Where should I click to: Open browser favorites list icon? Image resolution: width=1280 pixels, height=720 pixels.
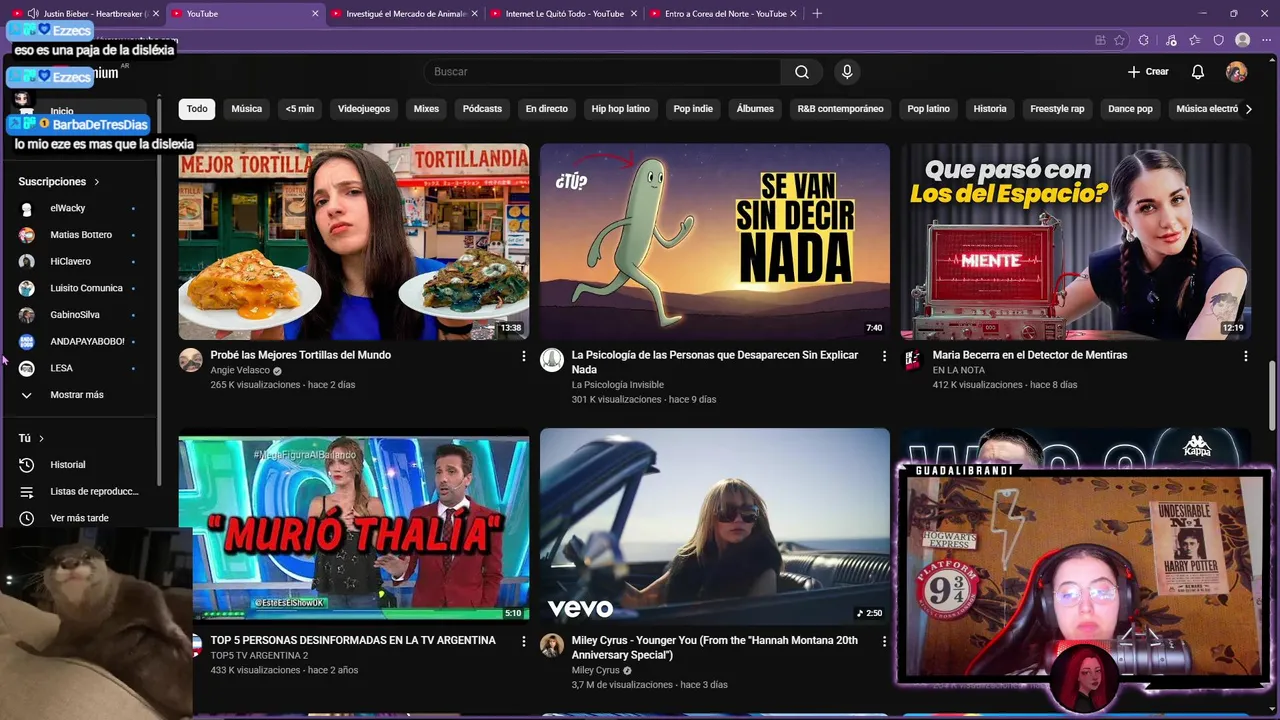click(1194, 40)
